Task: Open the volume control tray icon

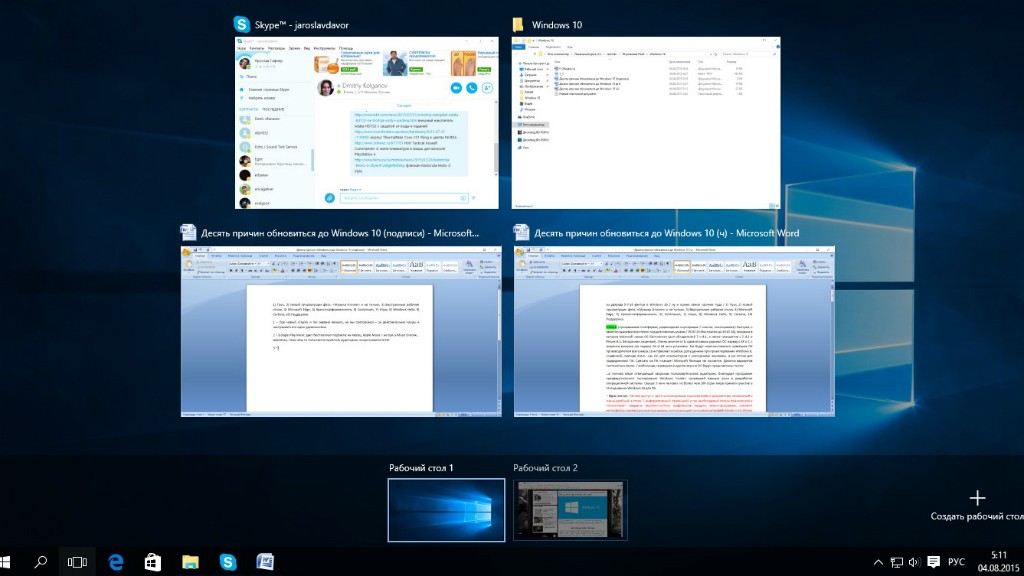Action: point(914,562)
